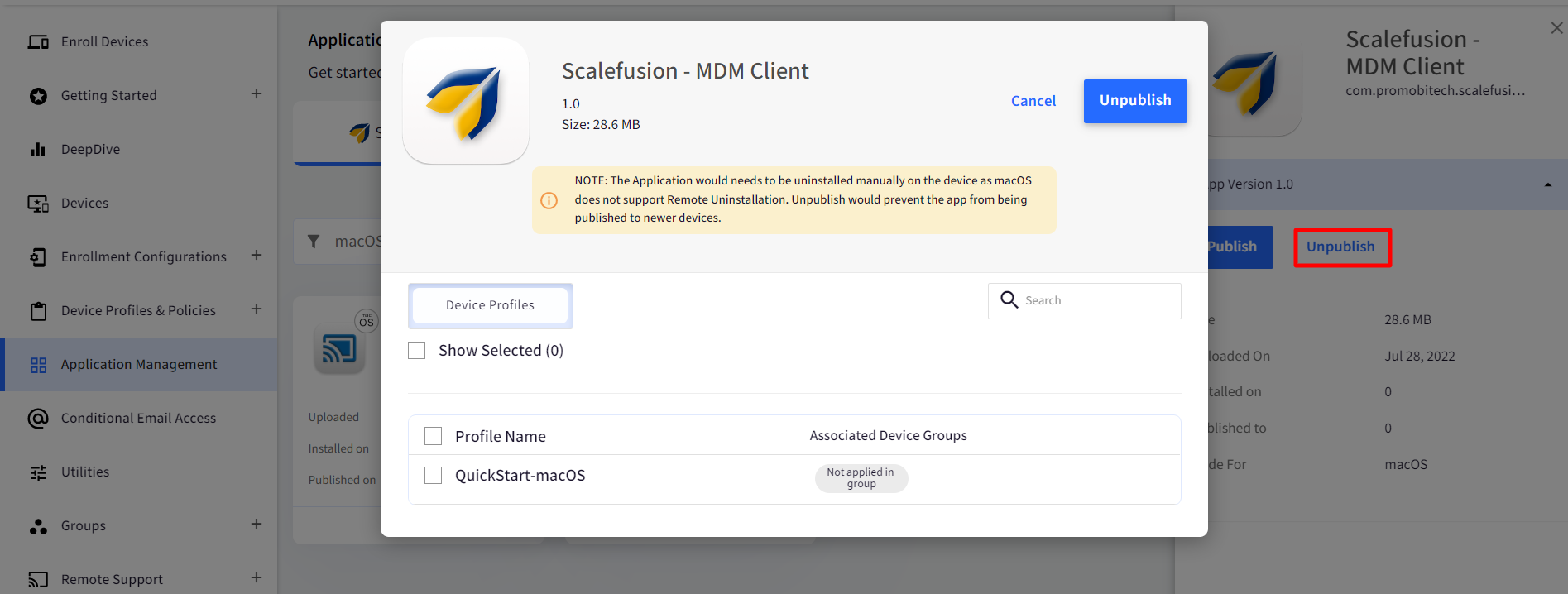Check the Profile Name select-all checkbox

coord(433,436)
